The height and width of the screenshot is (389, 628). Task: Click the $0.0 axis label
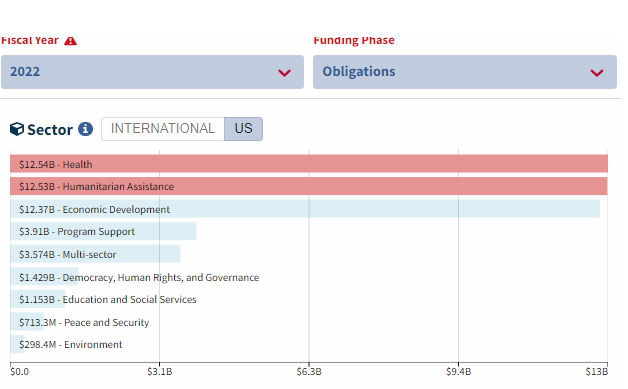click(x=20, y=372)
